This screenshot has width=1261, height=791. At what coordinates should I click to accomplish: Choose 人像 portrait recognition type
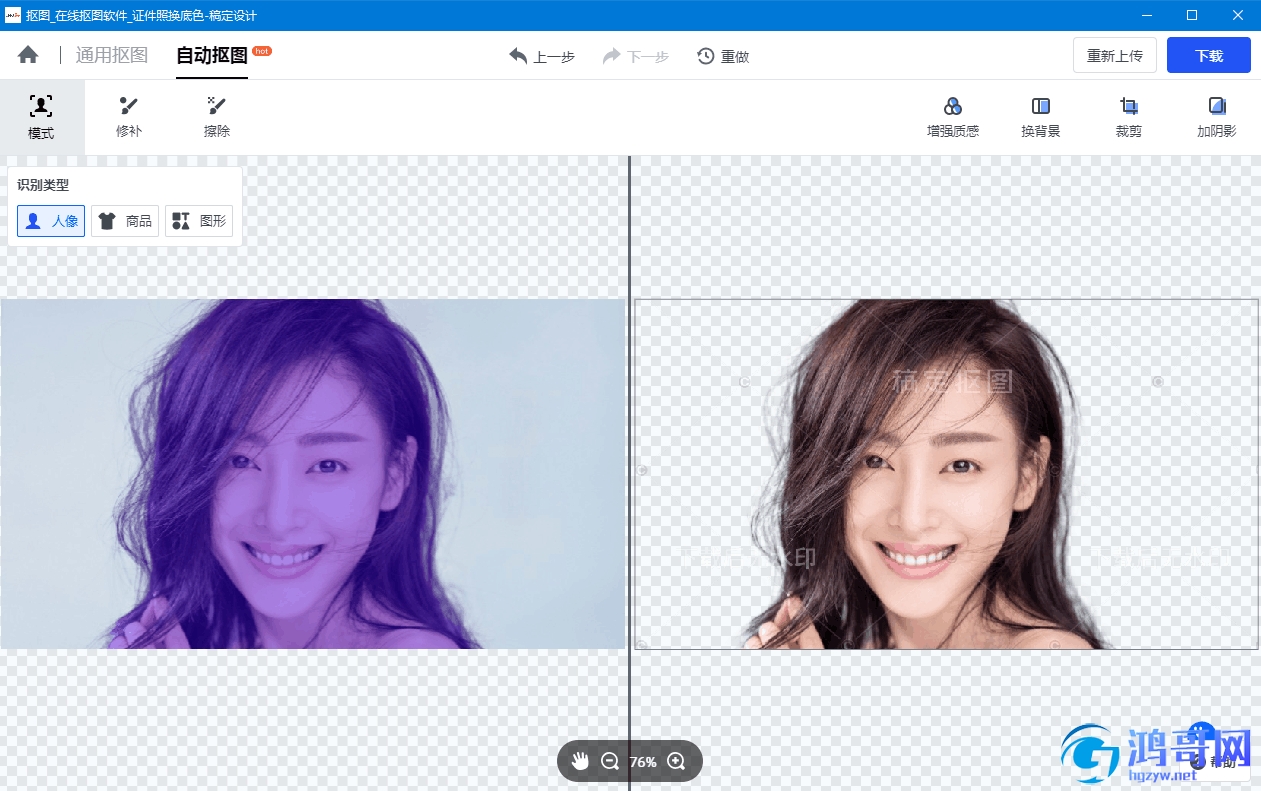coord(51,221)
